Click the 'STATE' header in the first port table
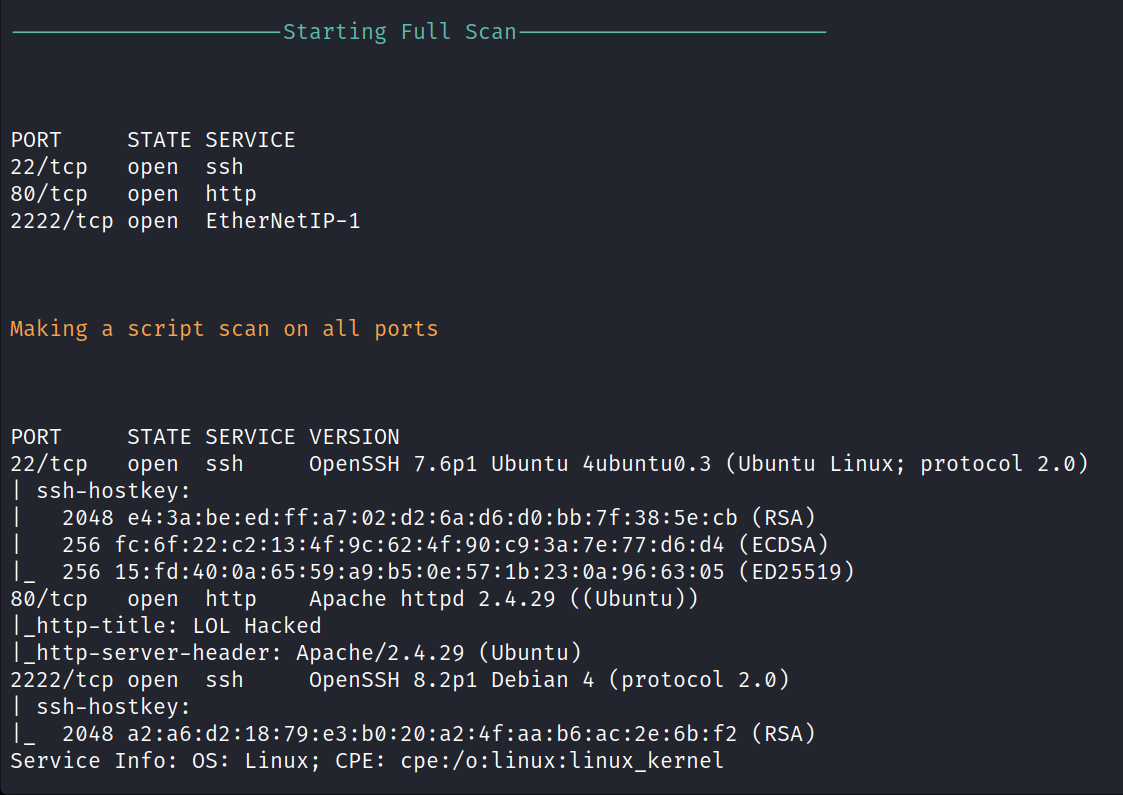The width and height of the screenshot is (1123, 795). coord(159,140)
